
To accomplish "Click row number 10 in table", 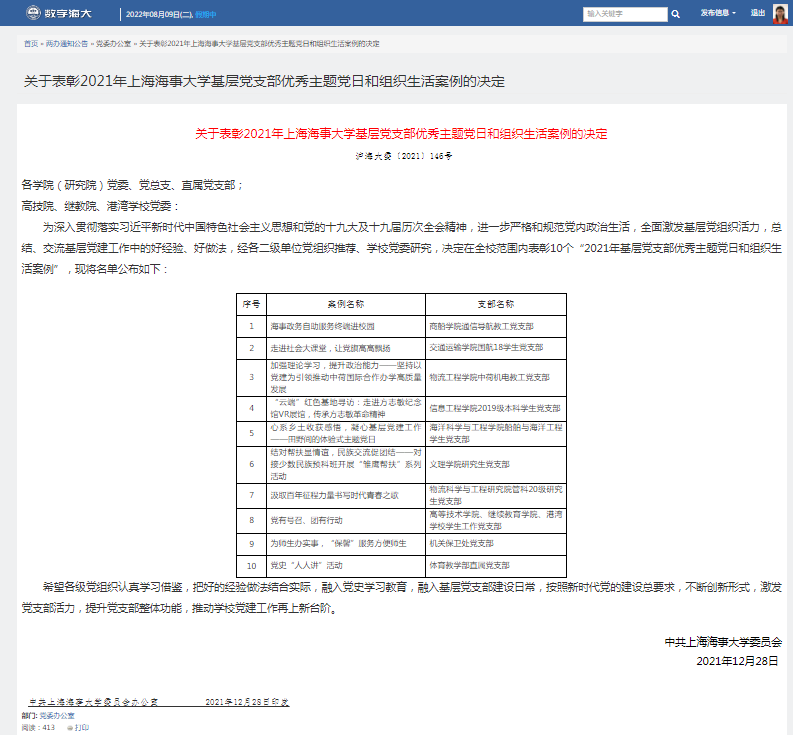I will pyautogui.click(x=251, y=567).
